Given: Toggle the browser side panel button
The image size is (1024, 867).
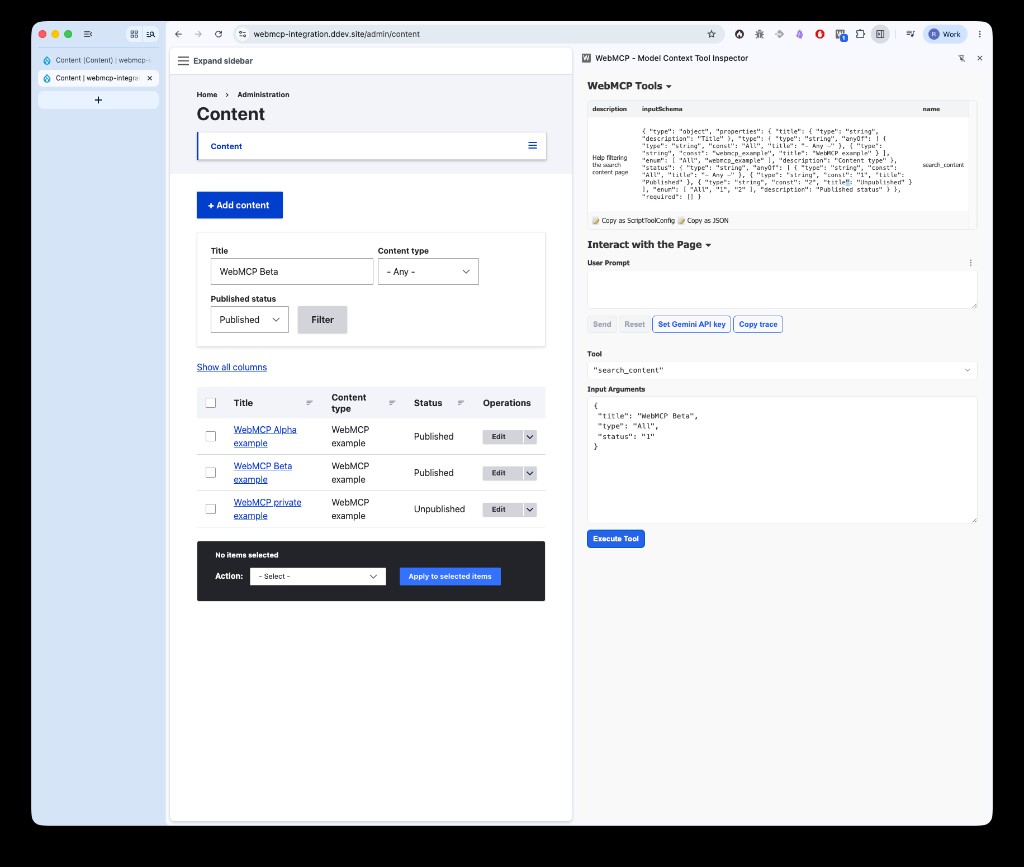Looking at the screenshot, I should tap(880, 34).
